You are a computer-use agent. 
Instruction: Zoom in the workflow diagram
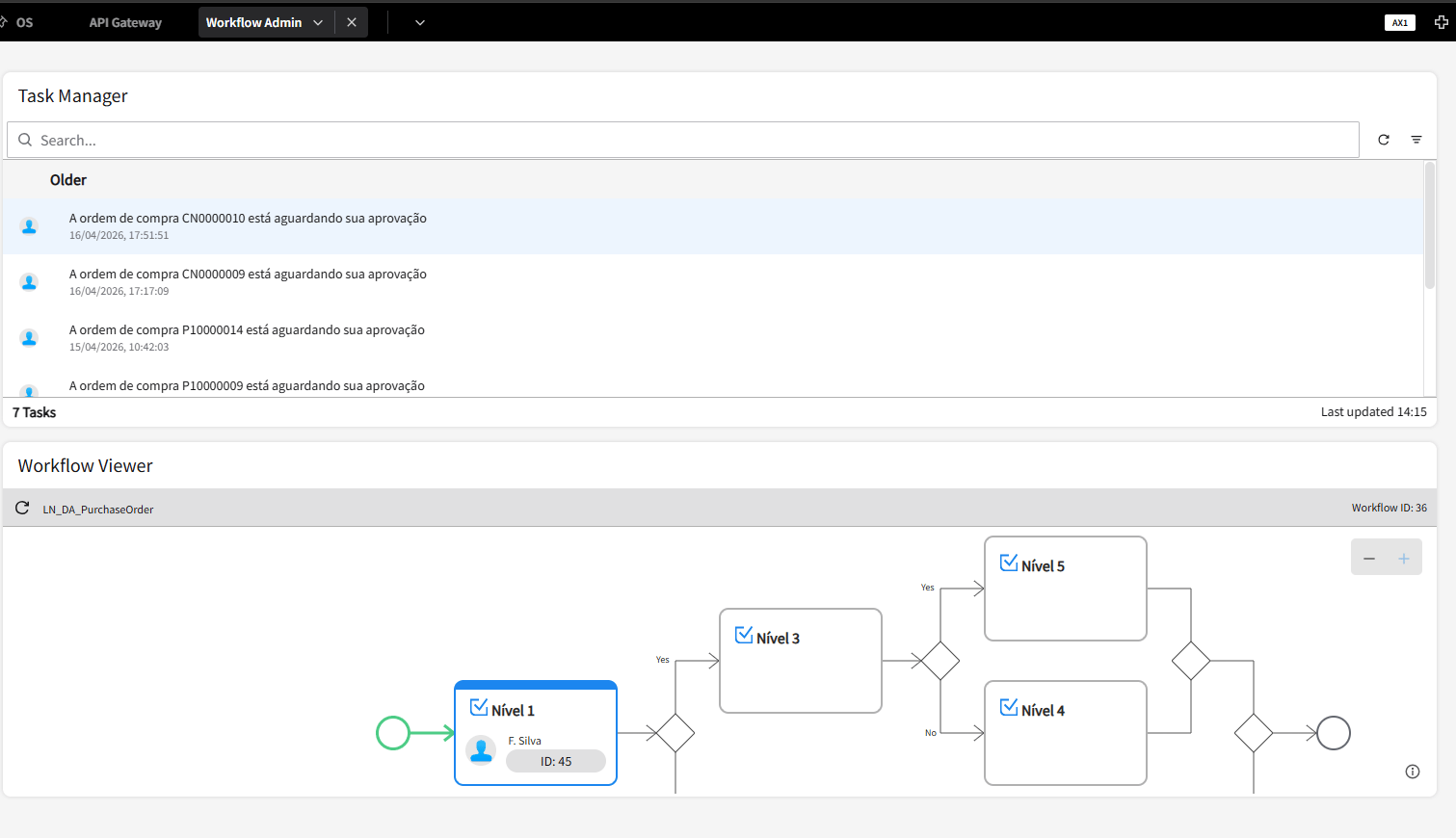(1404, 559)
